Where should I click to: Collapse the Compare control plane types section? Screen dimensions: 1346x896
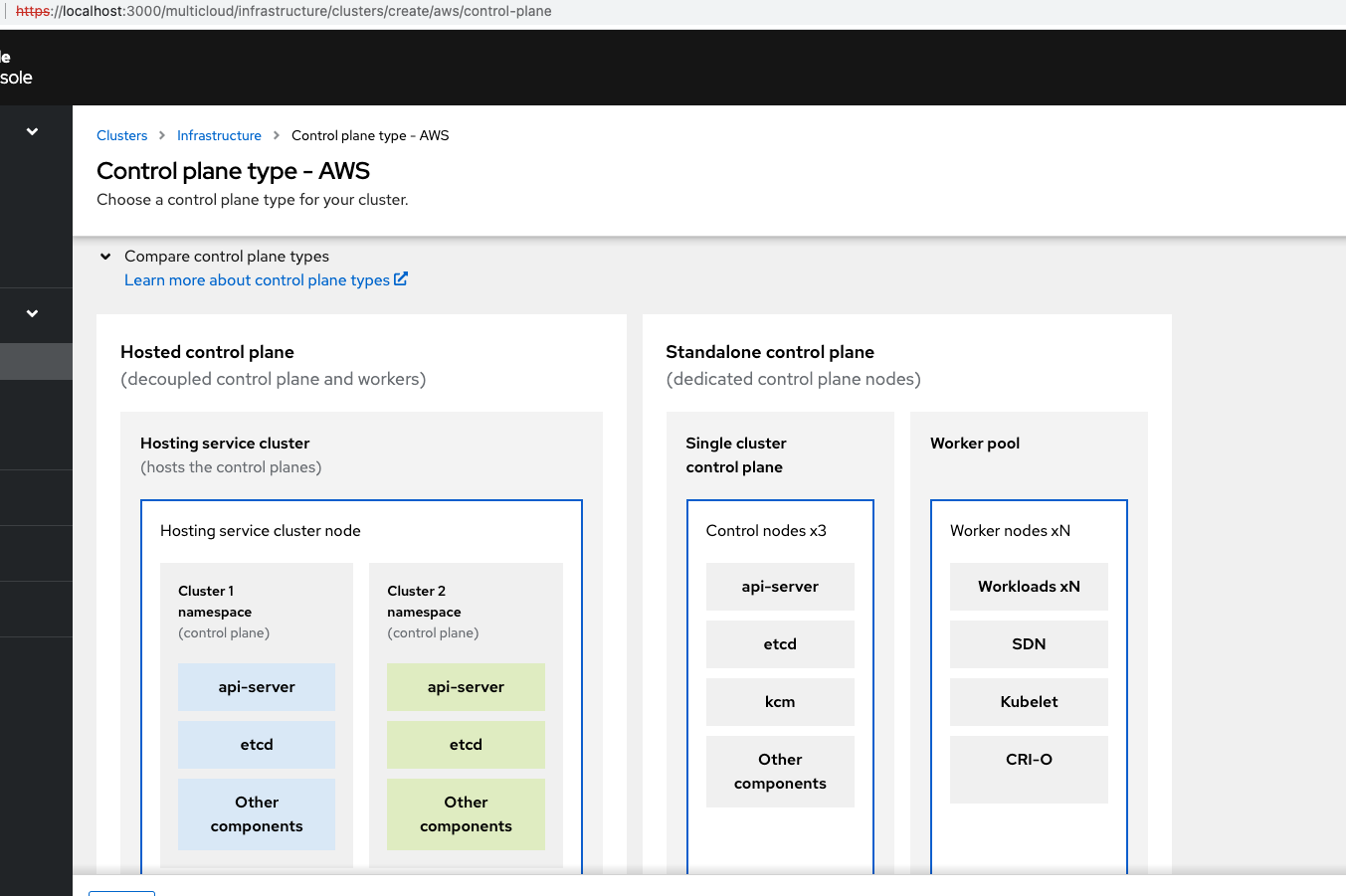[x=105, y=257]
